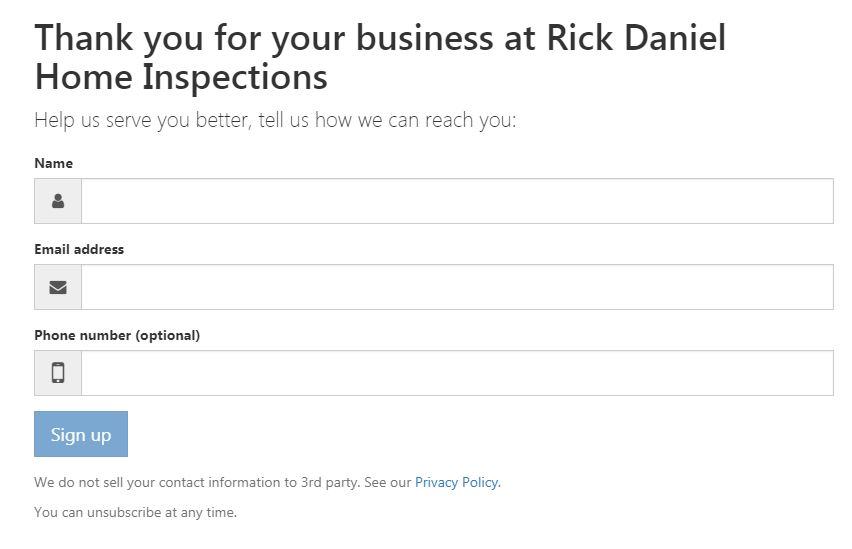Click the "Home Inspections" heading line
The width and height of the screenshot is (852, 549).
(181, 77)
